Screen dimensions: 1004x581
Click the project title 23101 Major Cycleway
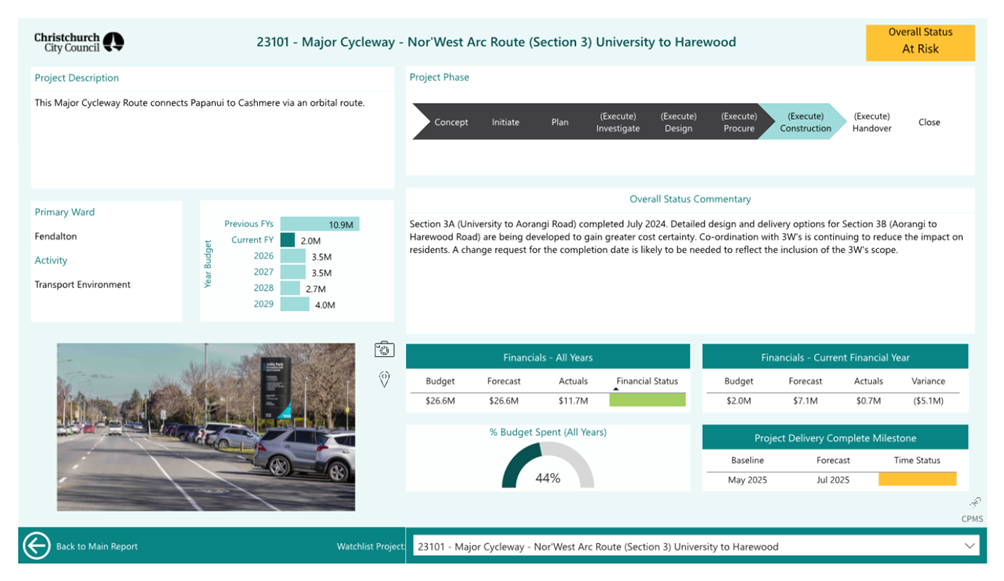pos(496,42)
